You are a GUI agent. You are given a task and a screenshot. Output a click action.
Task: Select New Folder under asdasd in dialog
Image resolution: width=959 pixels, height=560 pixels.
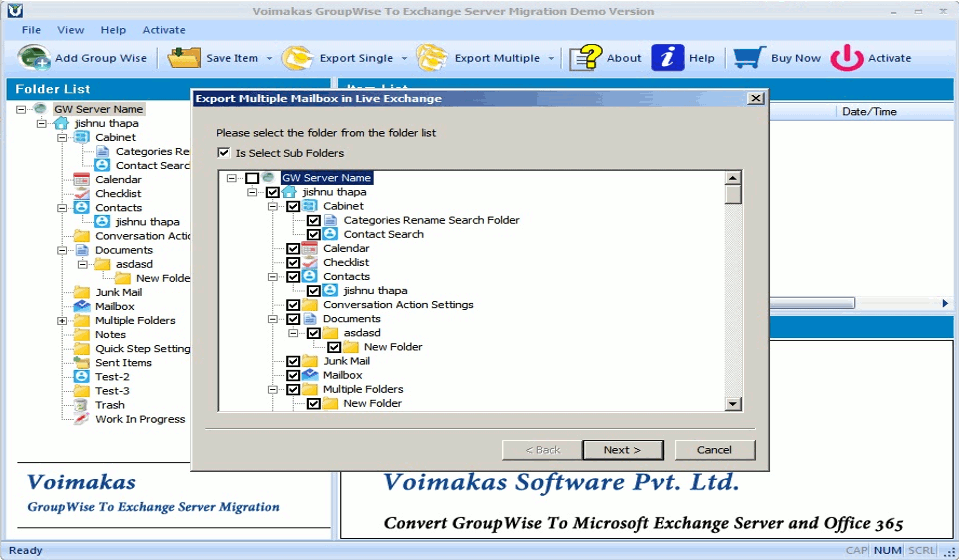(x=393, y=347)
